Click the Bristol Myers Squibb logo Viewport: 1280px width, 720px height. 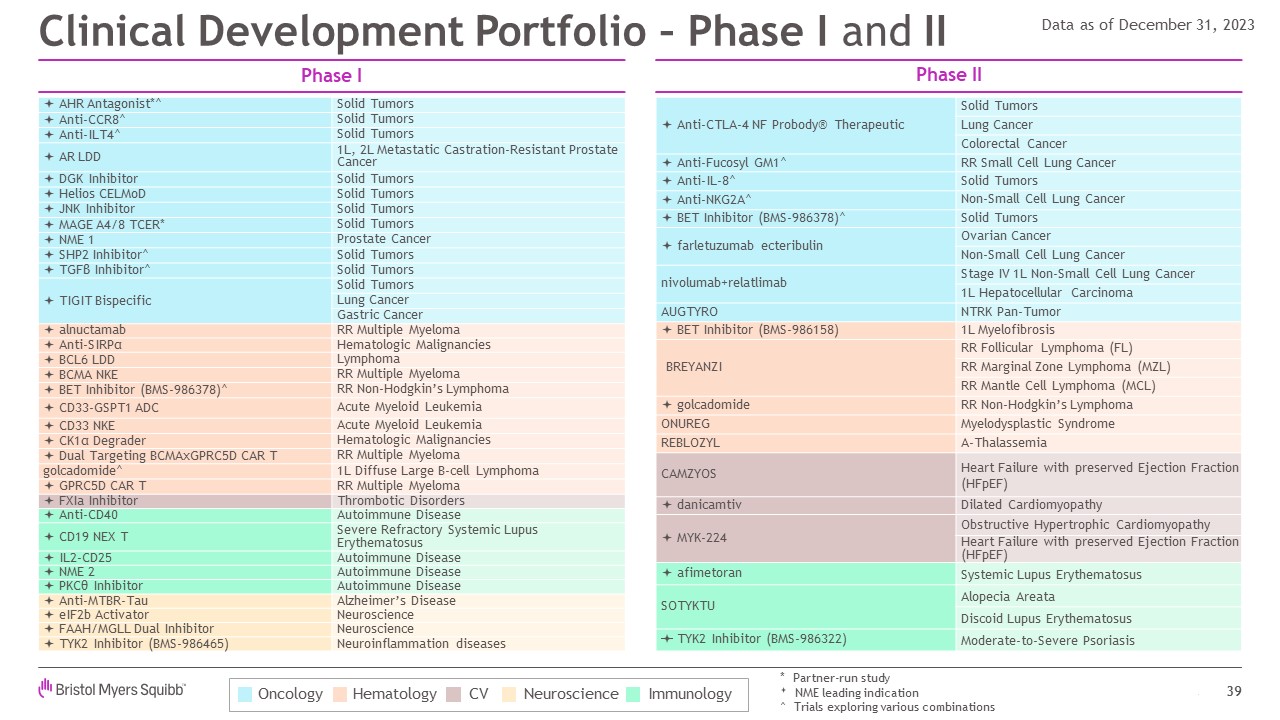(x=112, y=689)
